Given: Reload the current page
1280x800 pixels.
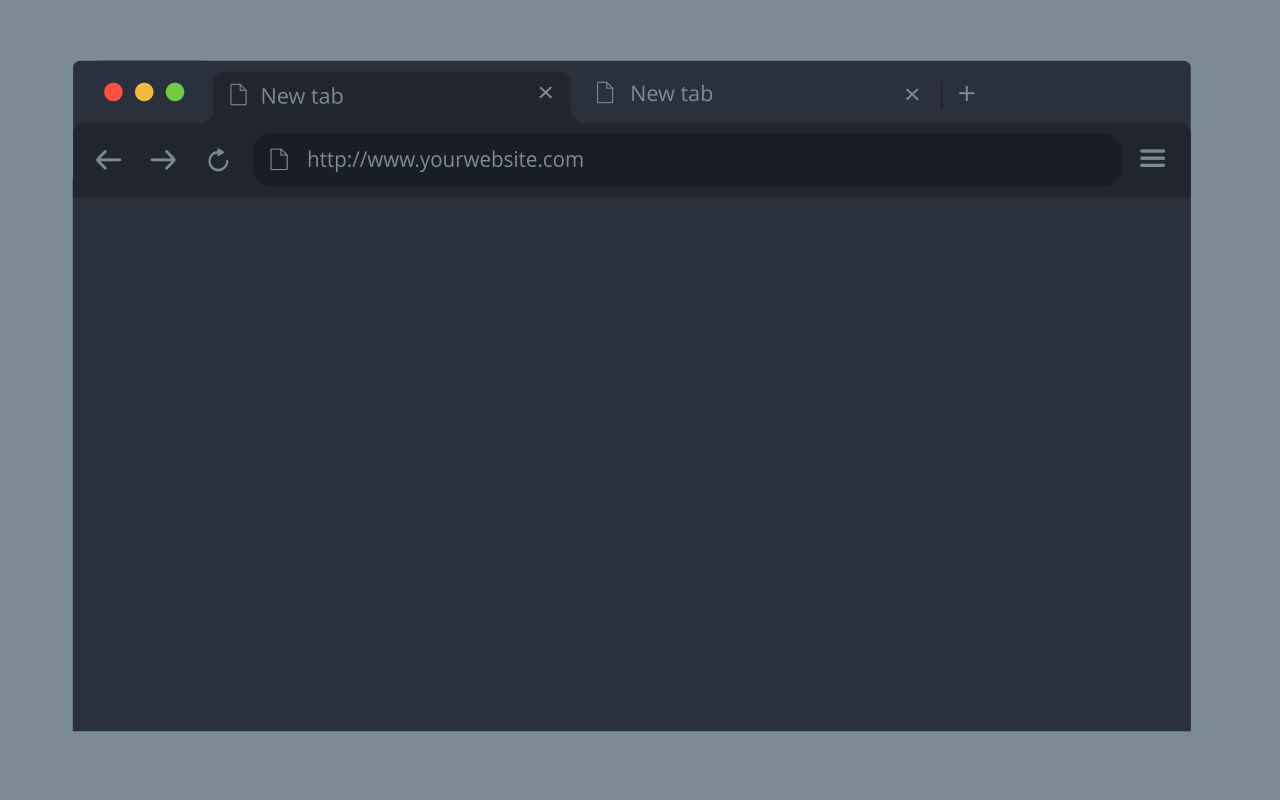Looking at the screenshot, I should [x=218, y=159].
